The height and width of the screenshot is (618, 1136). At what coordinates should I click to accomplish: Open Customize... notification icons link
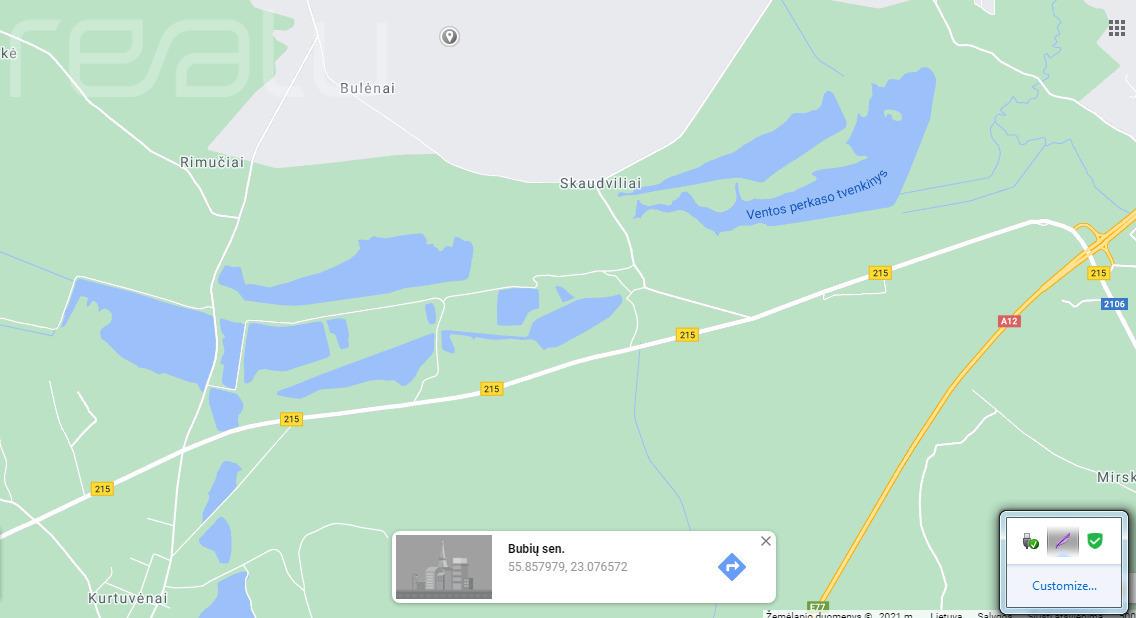click(x=1064, y=585)
